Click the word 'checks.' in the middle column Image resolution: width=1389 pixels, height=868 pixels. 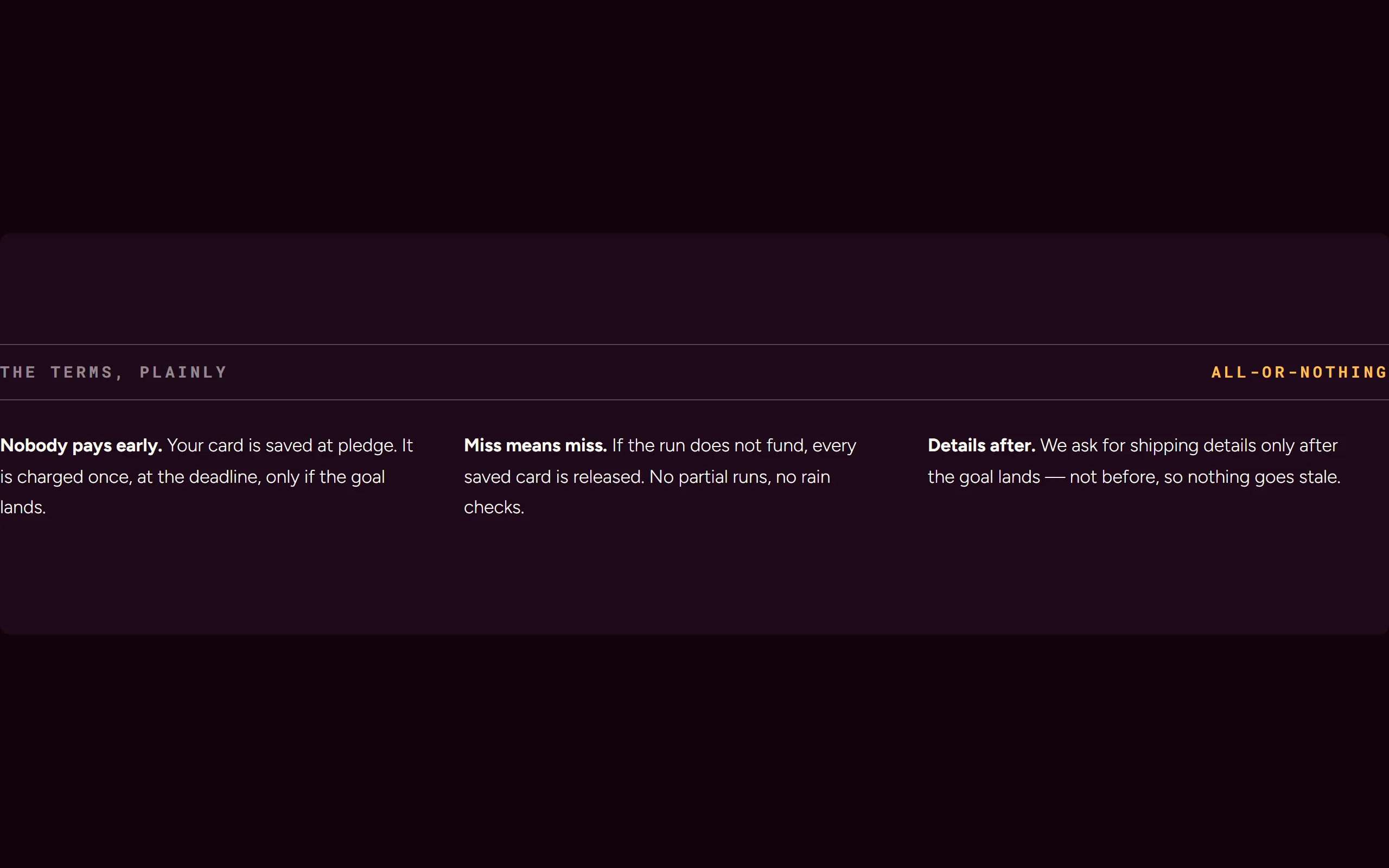[x=494, y=507]
